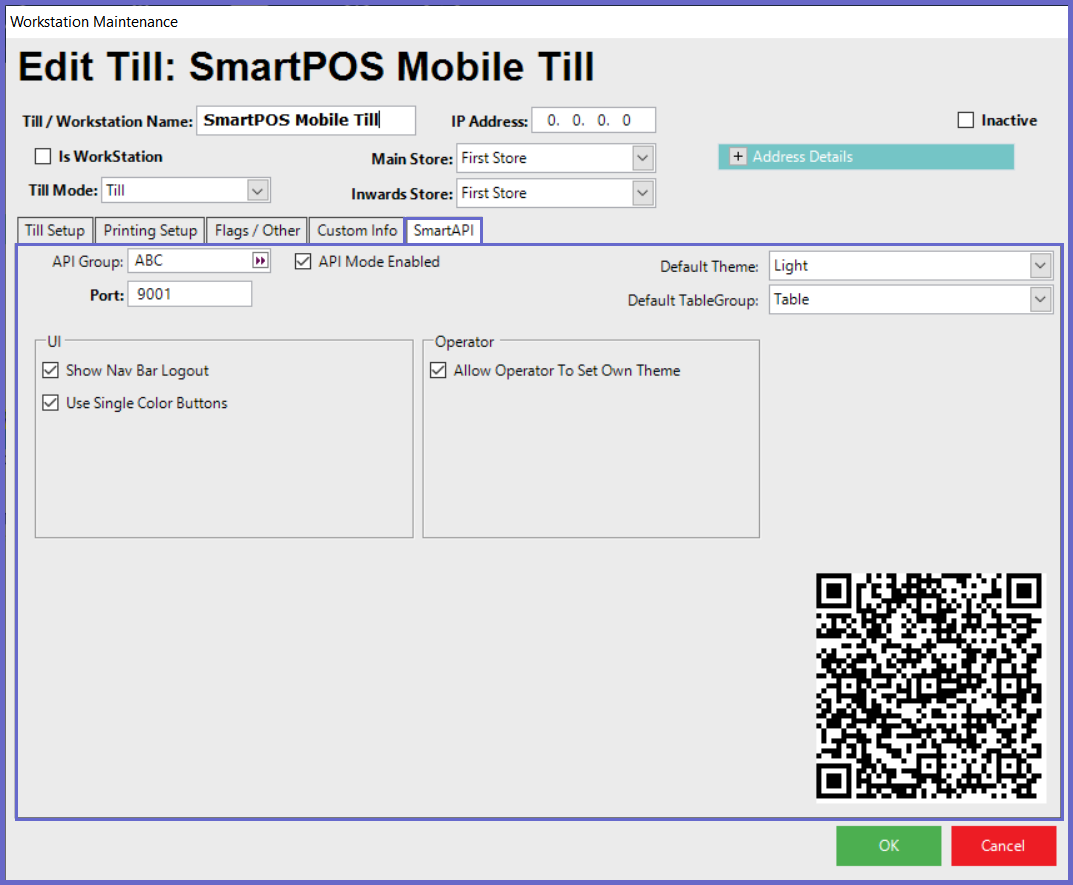This screenshot has height=885, width=1073.
Task: Expand the Inwards Store dropdown
Action: tap(642, 193)
